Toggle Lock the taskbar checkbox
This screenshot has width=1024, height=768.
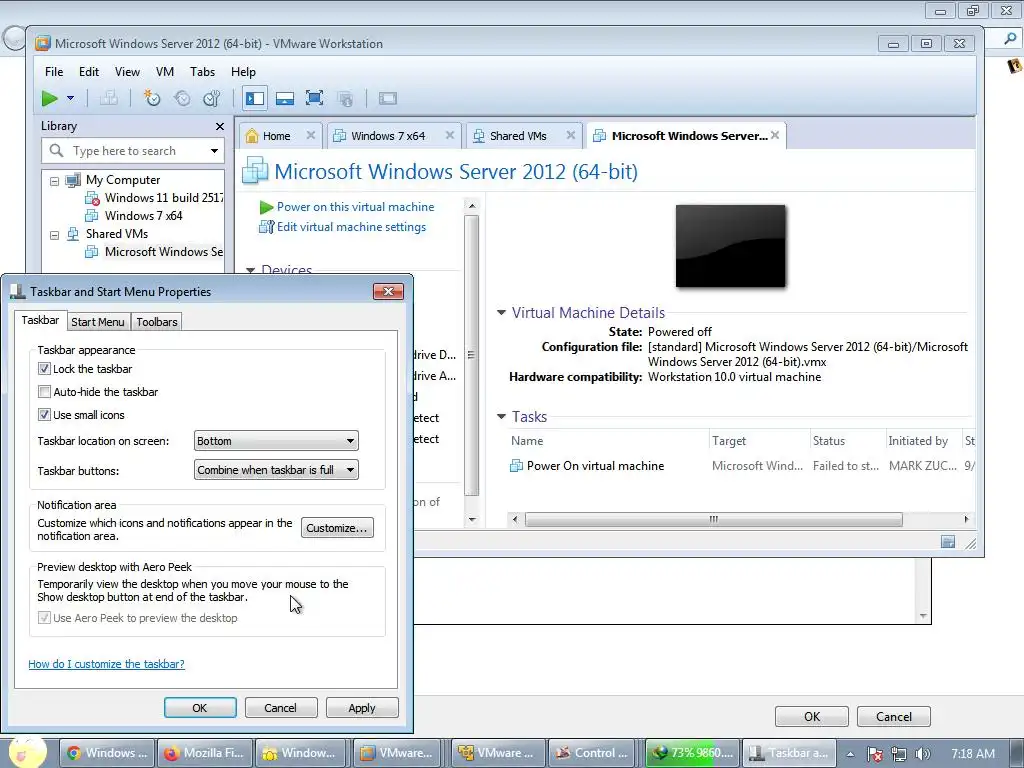pyautogui.click(x=44, y=369)
